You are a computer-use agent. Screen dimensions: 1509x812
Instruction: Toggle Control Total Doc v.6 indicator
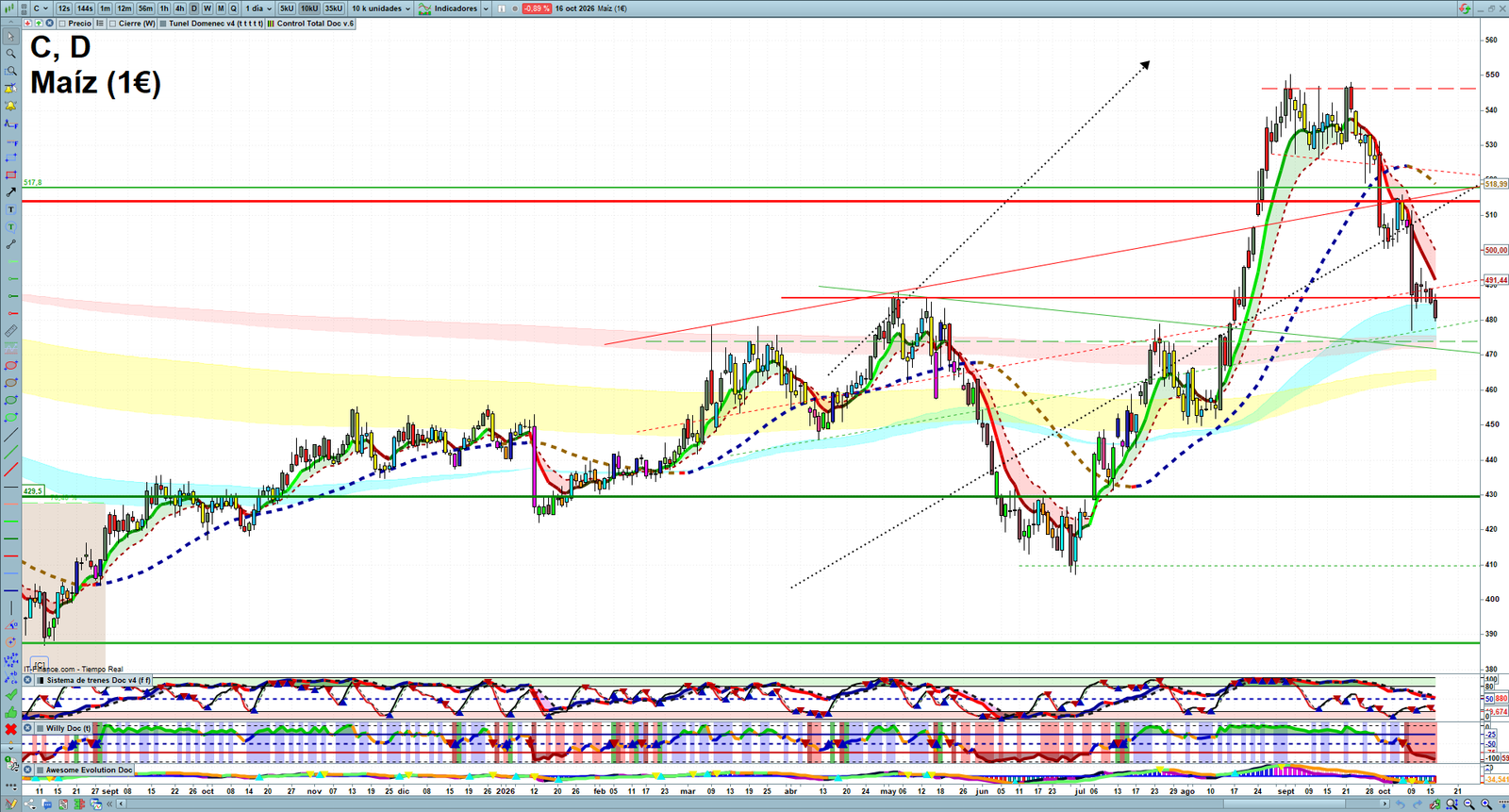(x=271, y=24)
